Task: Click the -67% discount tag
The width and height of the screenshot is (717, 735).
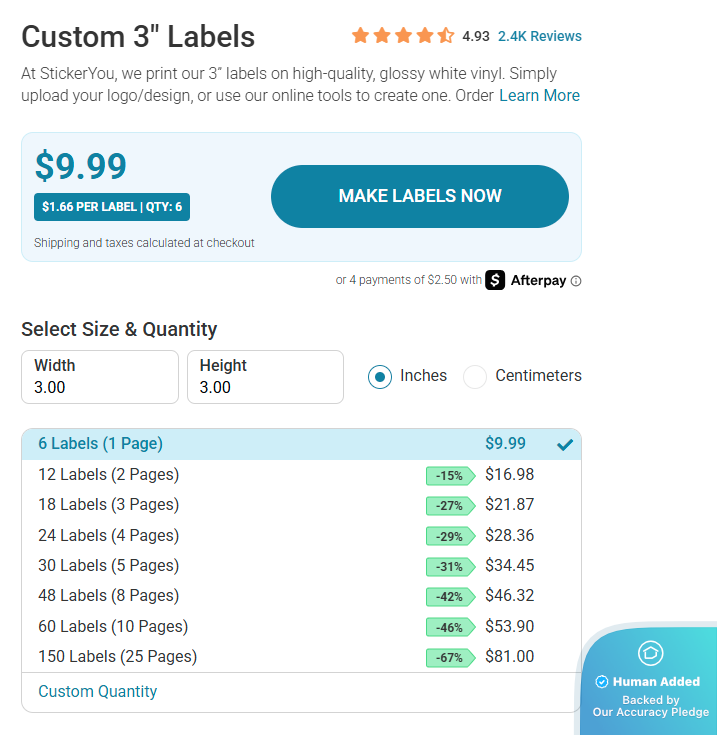Action: pos(449,657)
